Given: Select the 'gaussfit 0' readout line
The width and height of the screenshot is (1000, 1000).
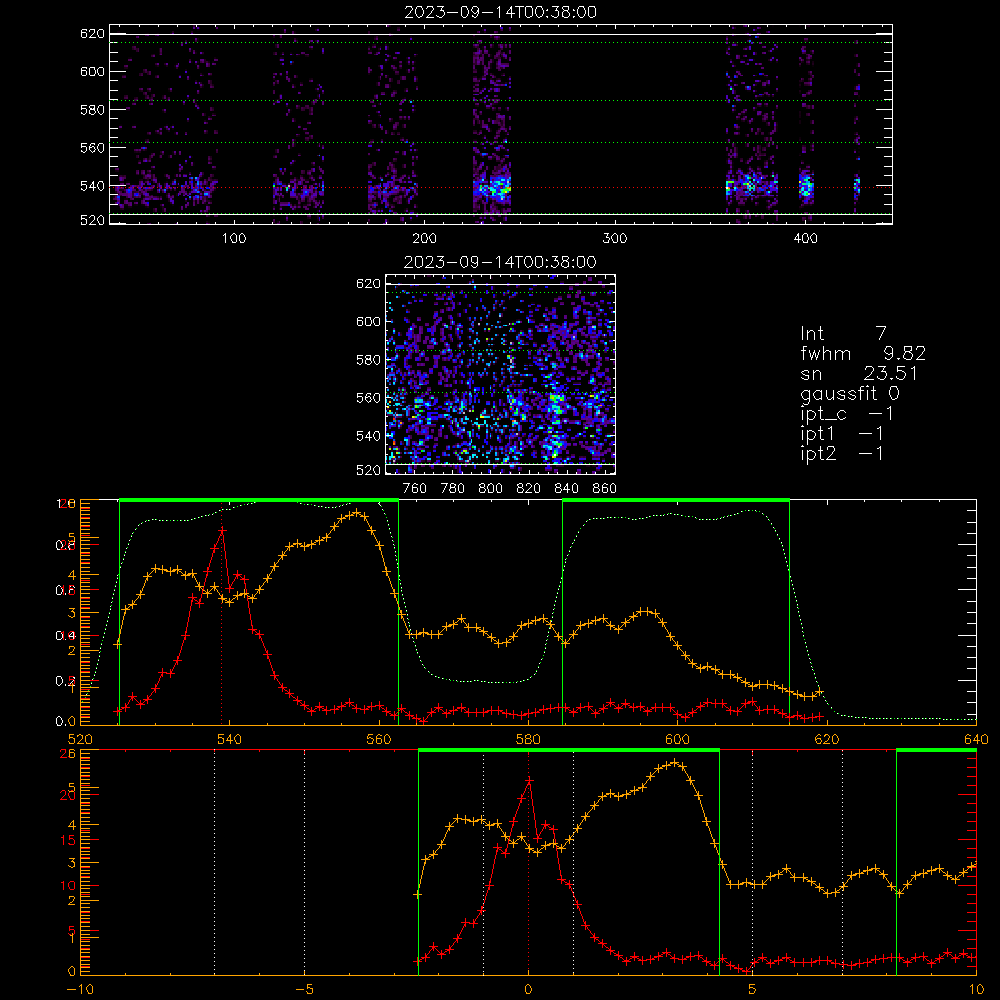Looking at the screenshot, I should coord(850,393).
